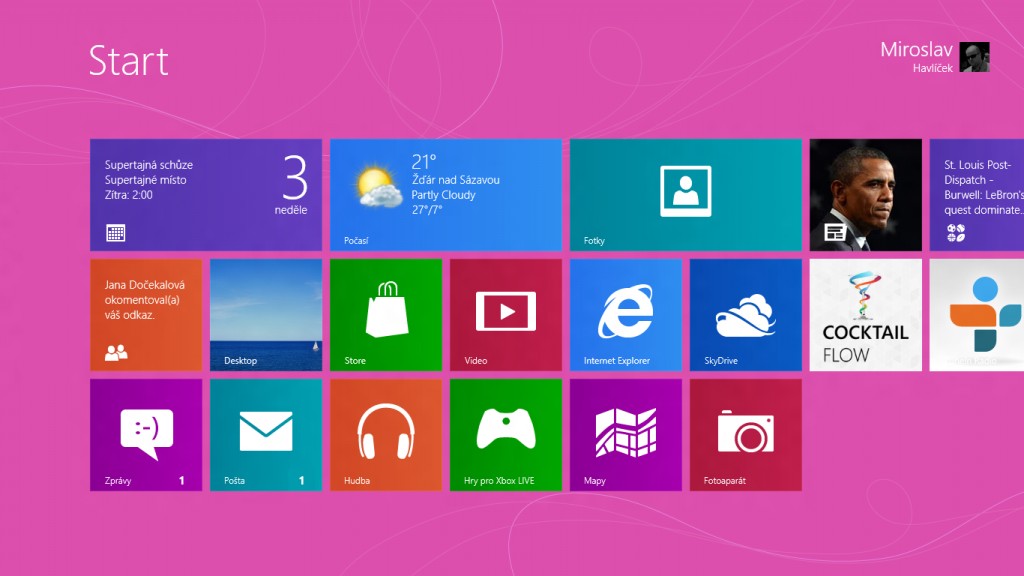Open the Počasí weather tile
Image resolution: width=1024 pixels, height=576 pixels.
[x=445, y=195]
